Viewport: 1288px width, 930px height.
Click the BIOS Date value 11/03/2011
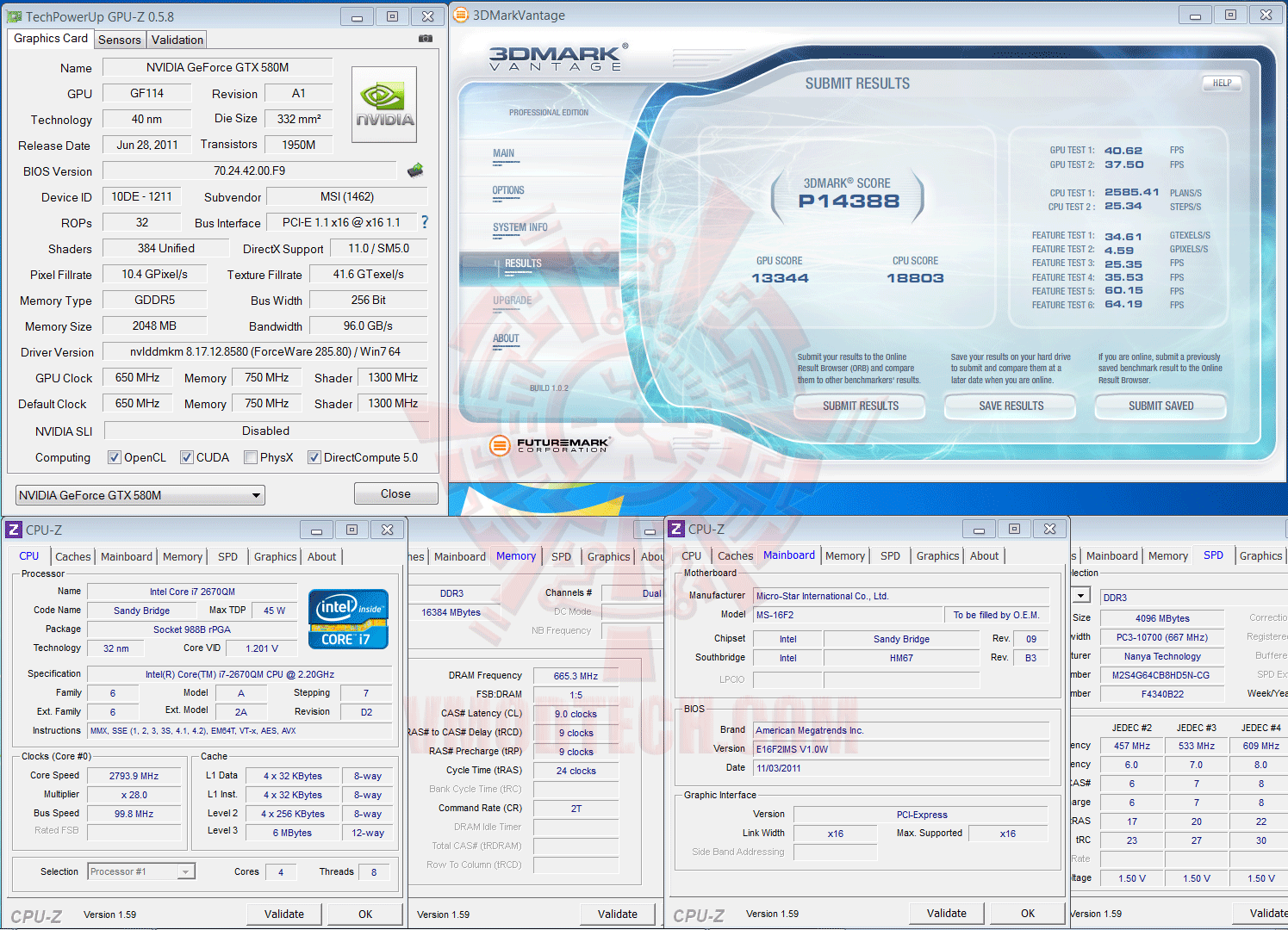pos(901,768)
